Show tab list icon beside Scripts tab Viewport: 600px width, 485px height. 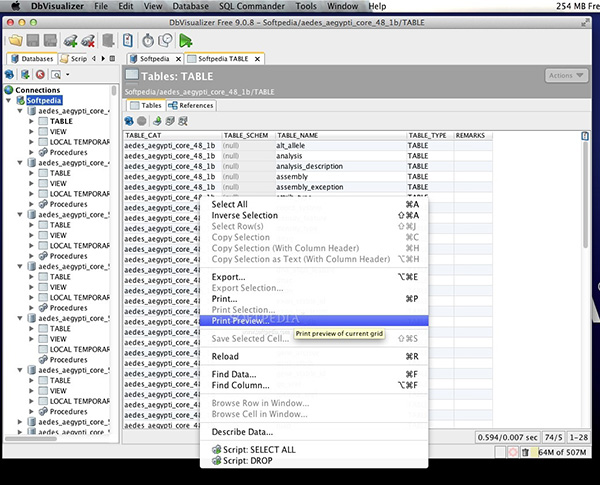(x=112, y=59)
